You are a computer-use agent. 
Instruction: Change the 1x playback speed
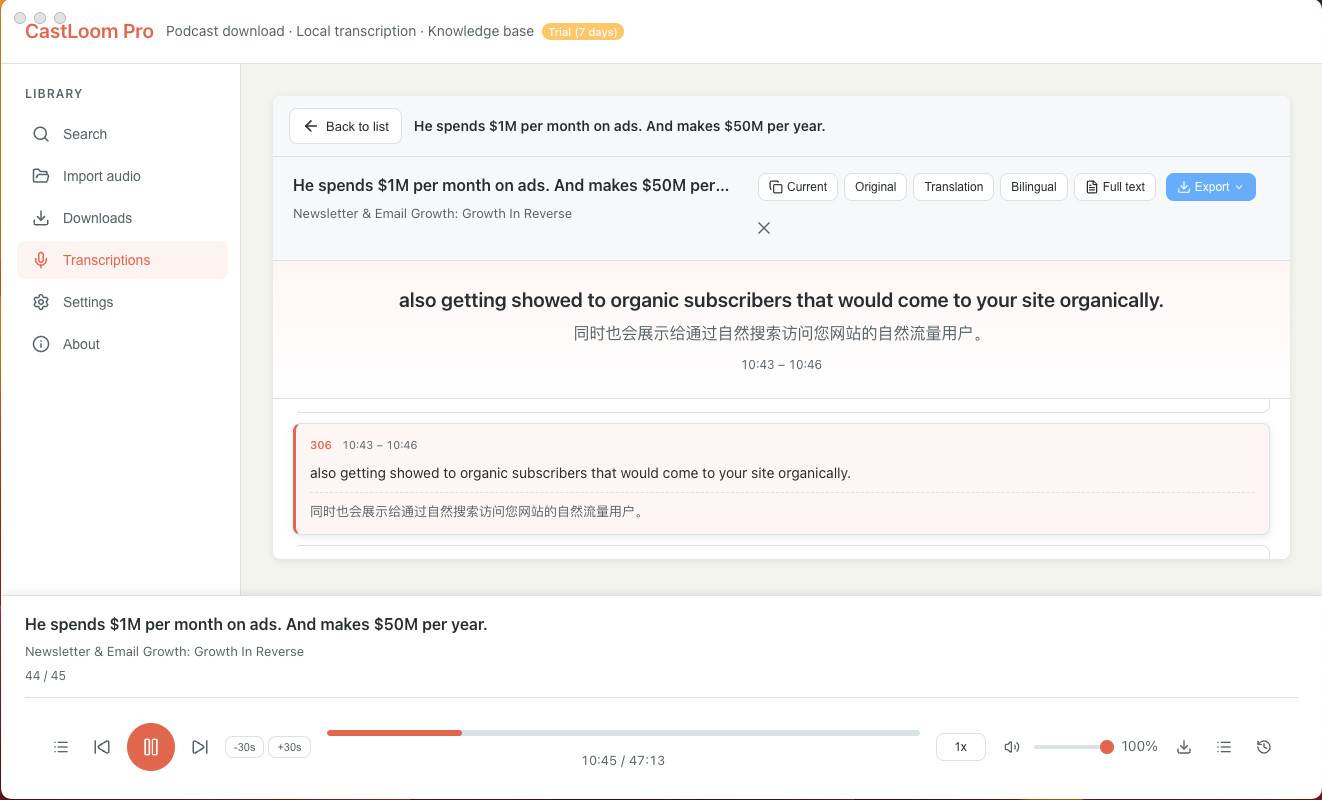pyautogui.click(x=960, y=747)
